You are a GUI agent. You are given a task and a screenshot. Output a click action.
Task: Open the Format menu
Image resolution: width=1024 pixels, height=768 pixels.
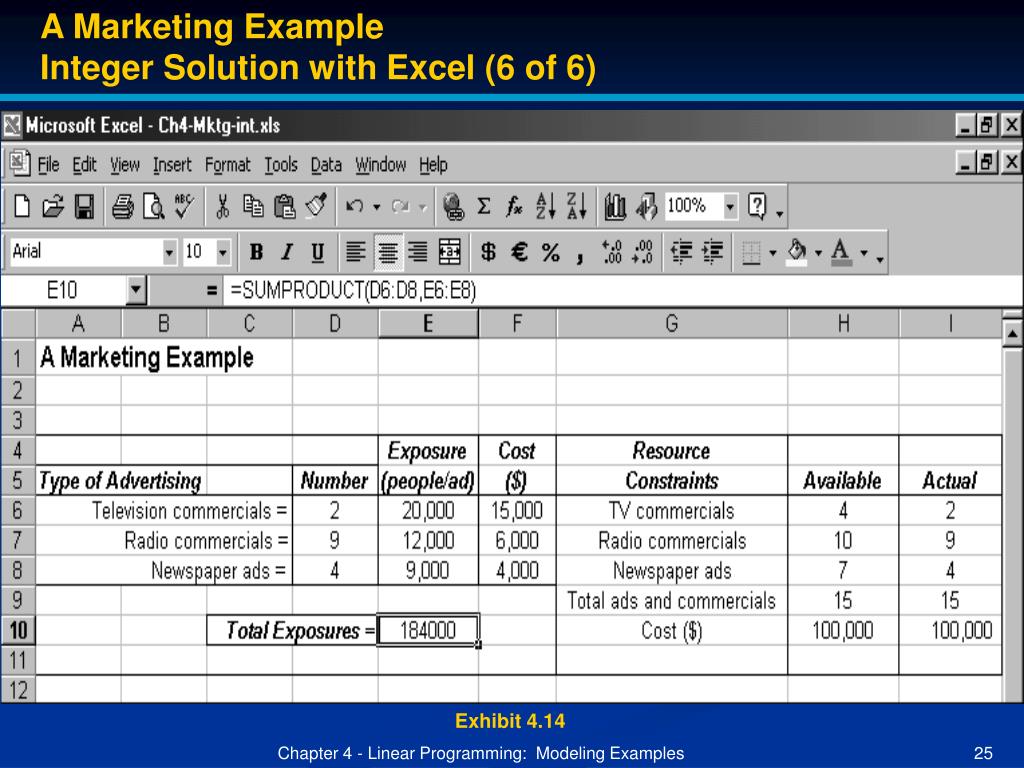[227, 165]
